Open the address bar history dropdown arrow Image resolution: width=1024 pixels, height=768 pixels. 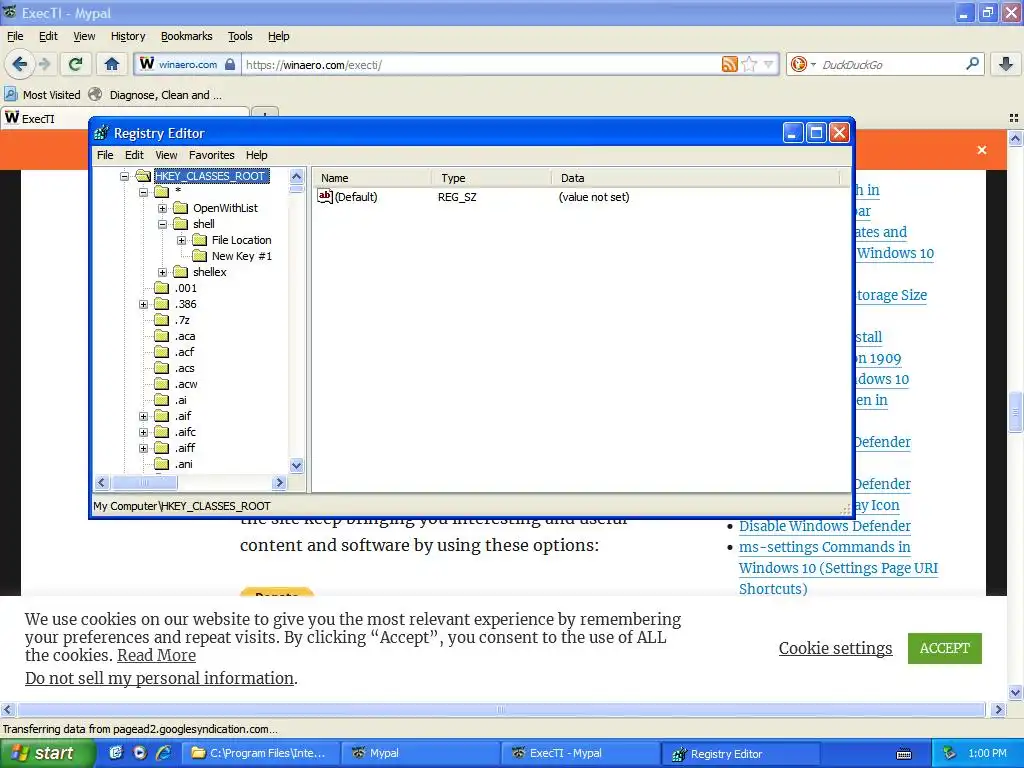769,64
